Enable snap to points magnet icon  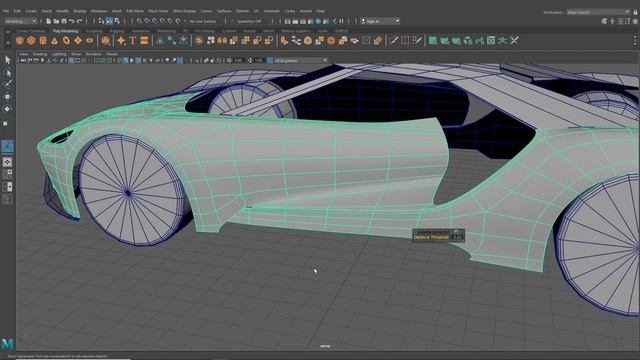(155, 21)
